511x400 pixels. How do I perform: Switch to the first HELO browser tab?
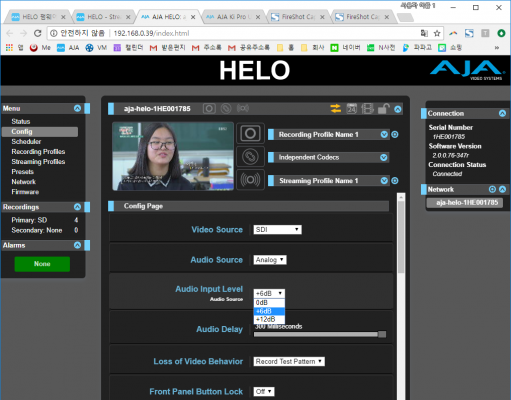click(x=38, y=17)
